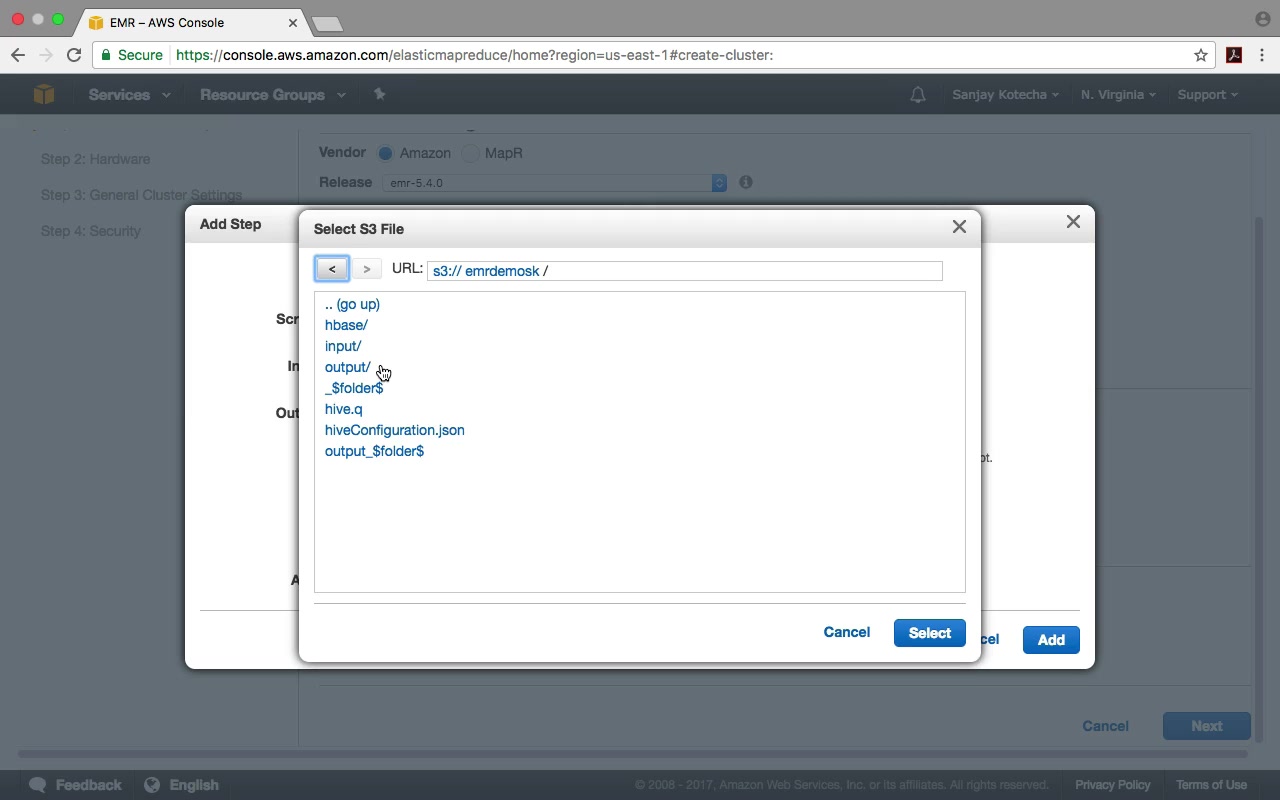Click the Add button in Add Step
Viewport: 1280px width, 800px height.
pyautogui.click(x=1051, y=640)
